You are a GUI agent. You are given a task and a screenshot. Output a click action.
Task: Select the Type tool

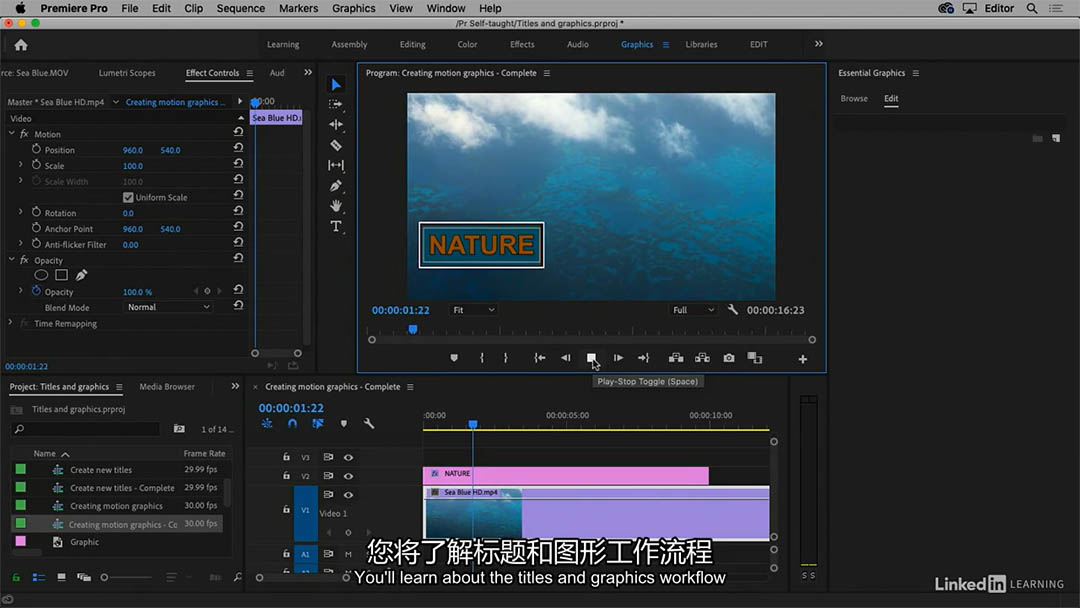pos(335,227)
